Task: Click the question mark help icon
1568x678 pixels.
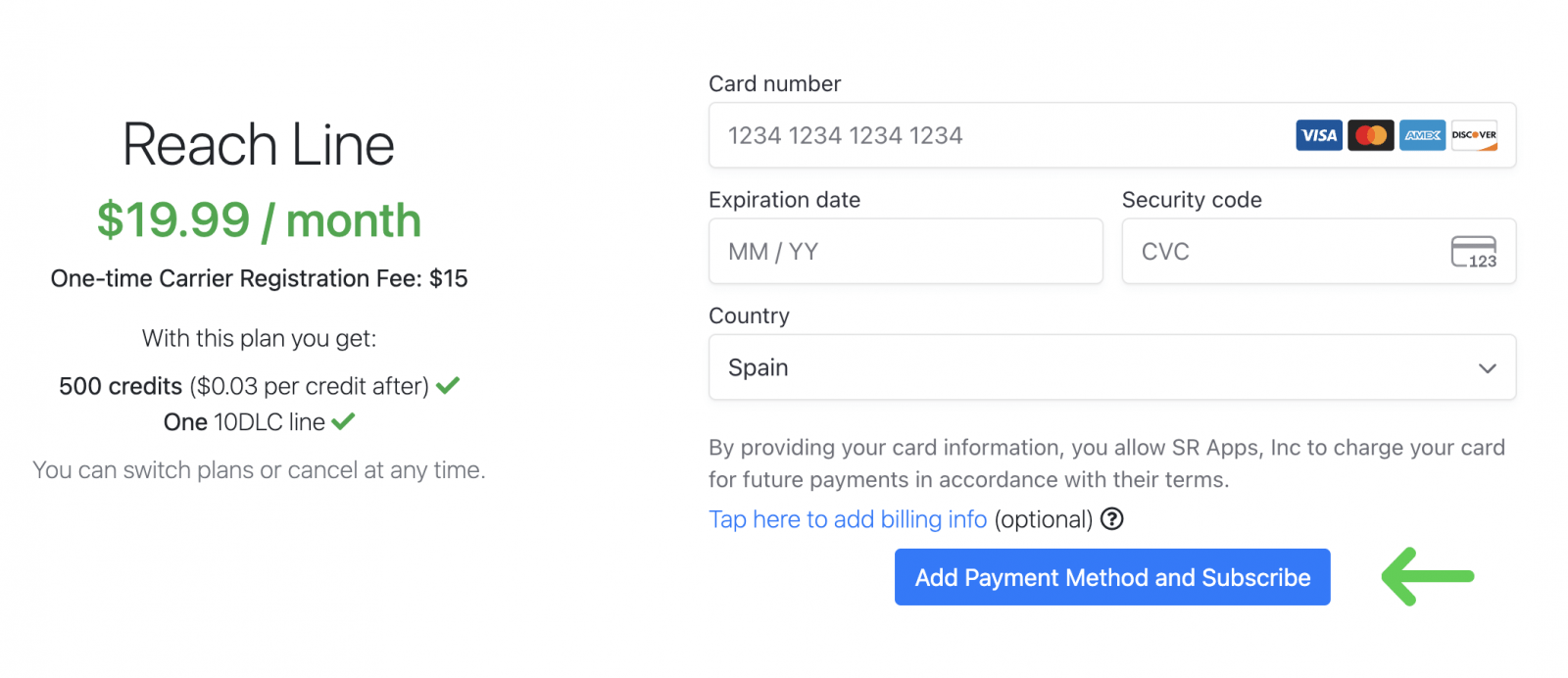Action: (x=1112, y=519)
